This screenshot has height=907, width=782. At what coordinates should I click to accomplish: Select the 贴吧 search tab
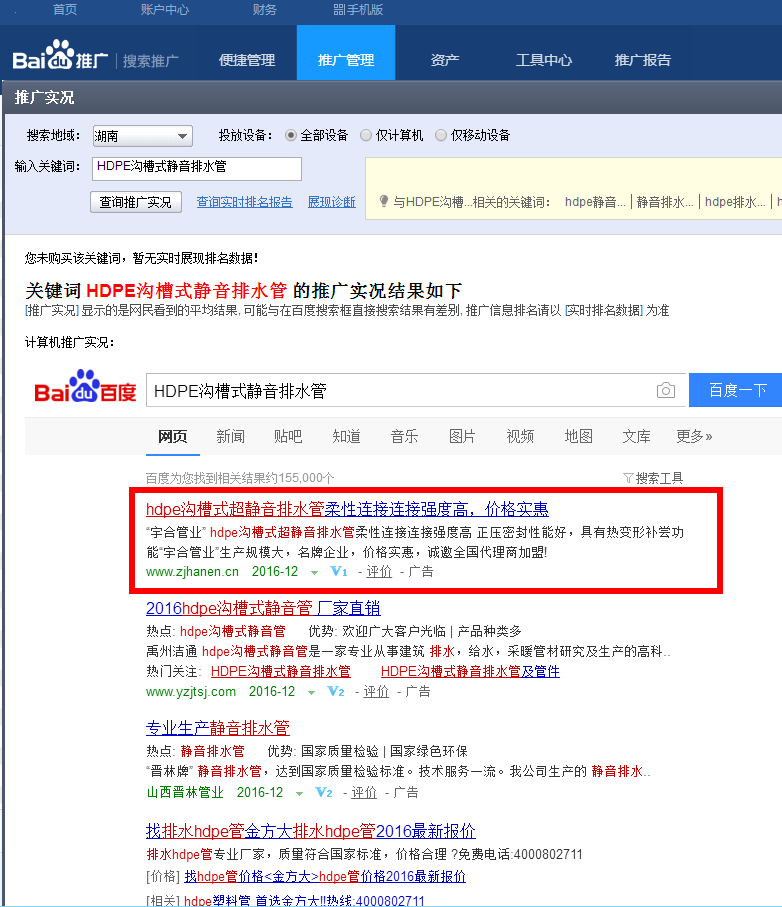click(288, 436)
